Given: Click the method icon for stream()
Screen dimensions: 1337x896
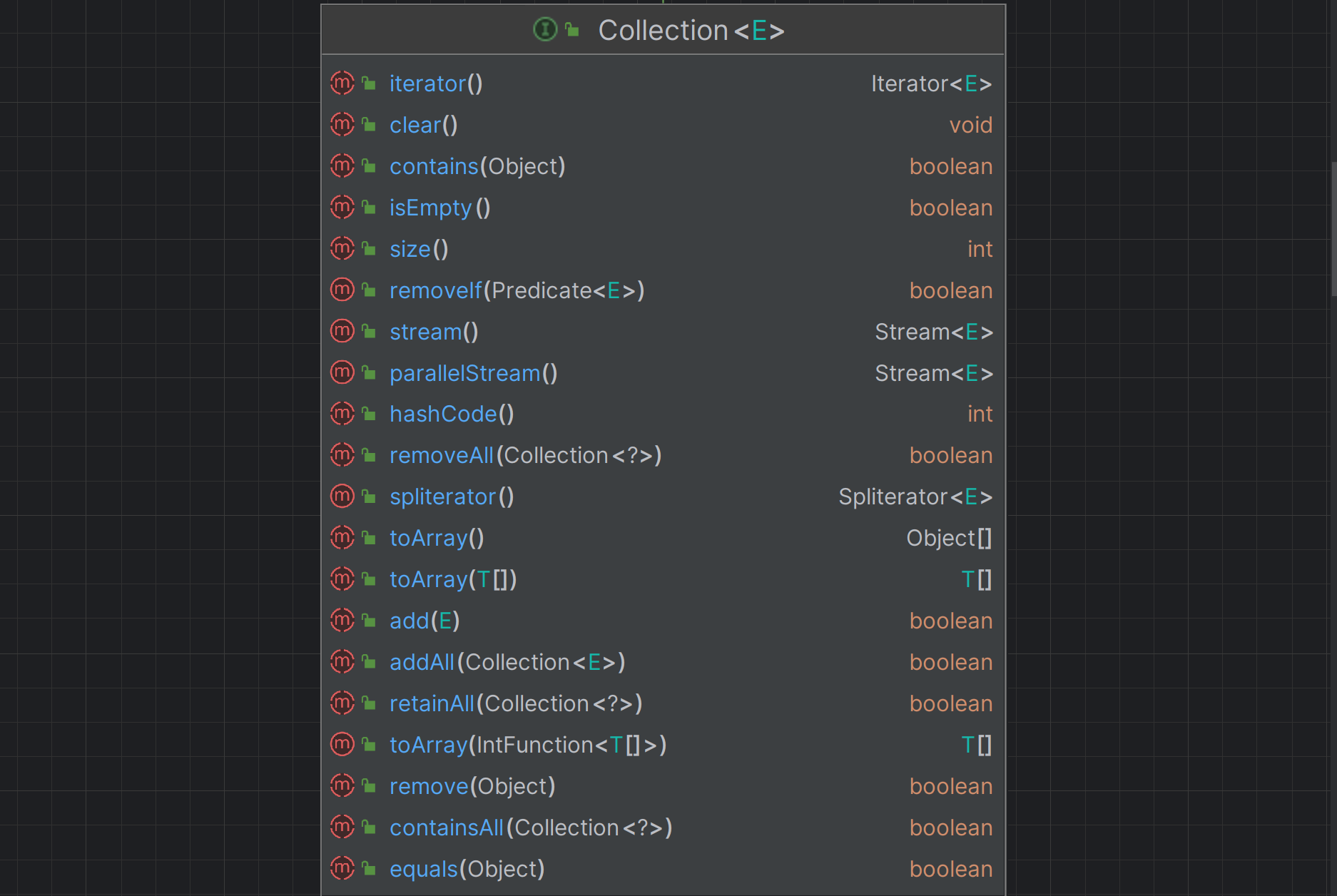Looking at the screenshot, I should [x=342, y=332].
